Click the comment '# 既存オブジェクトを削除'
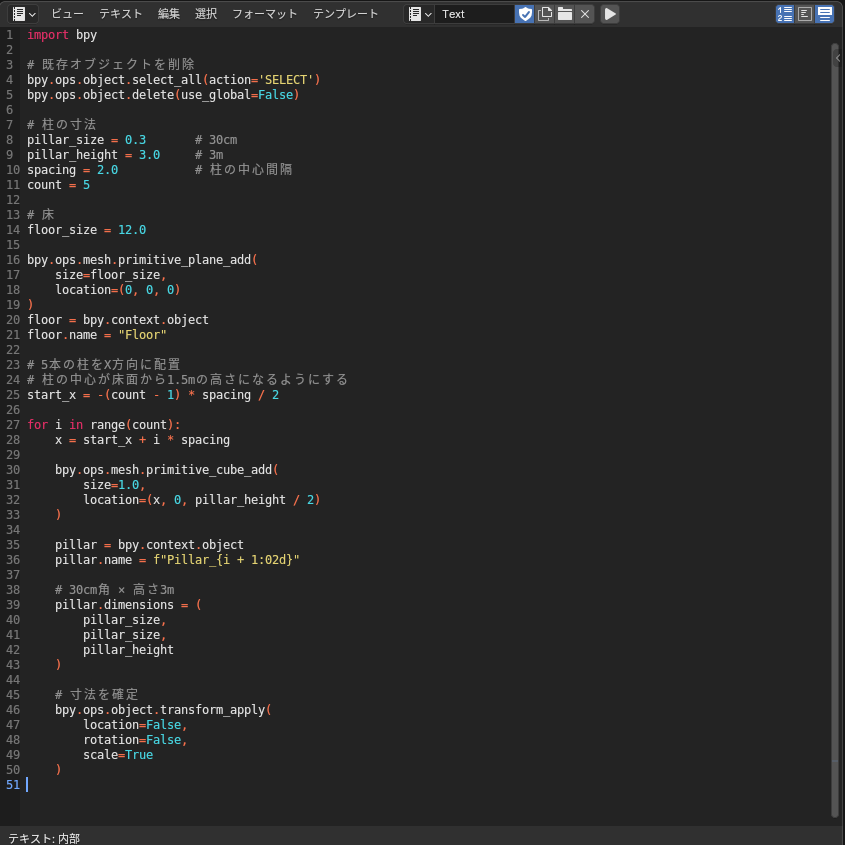 pos(110,65)
